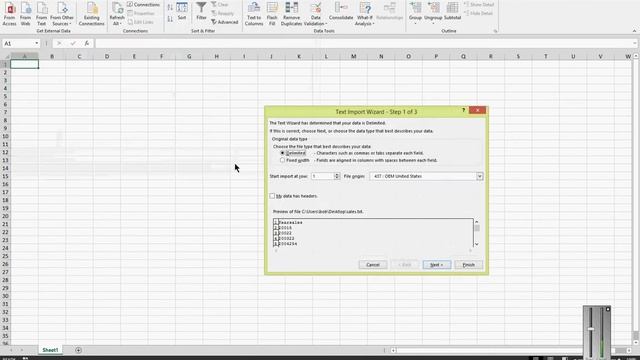Open Outline dialog launcher

click(x=496, y=31)
